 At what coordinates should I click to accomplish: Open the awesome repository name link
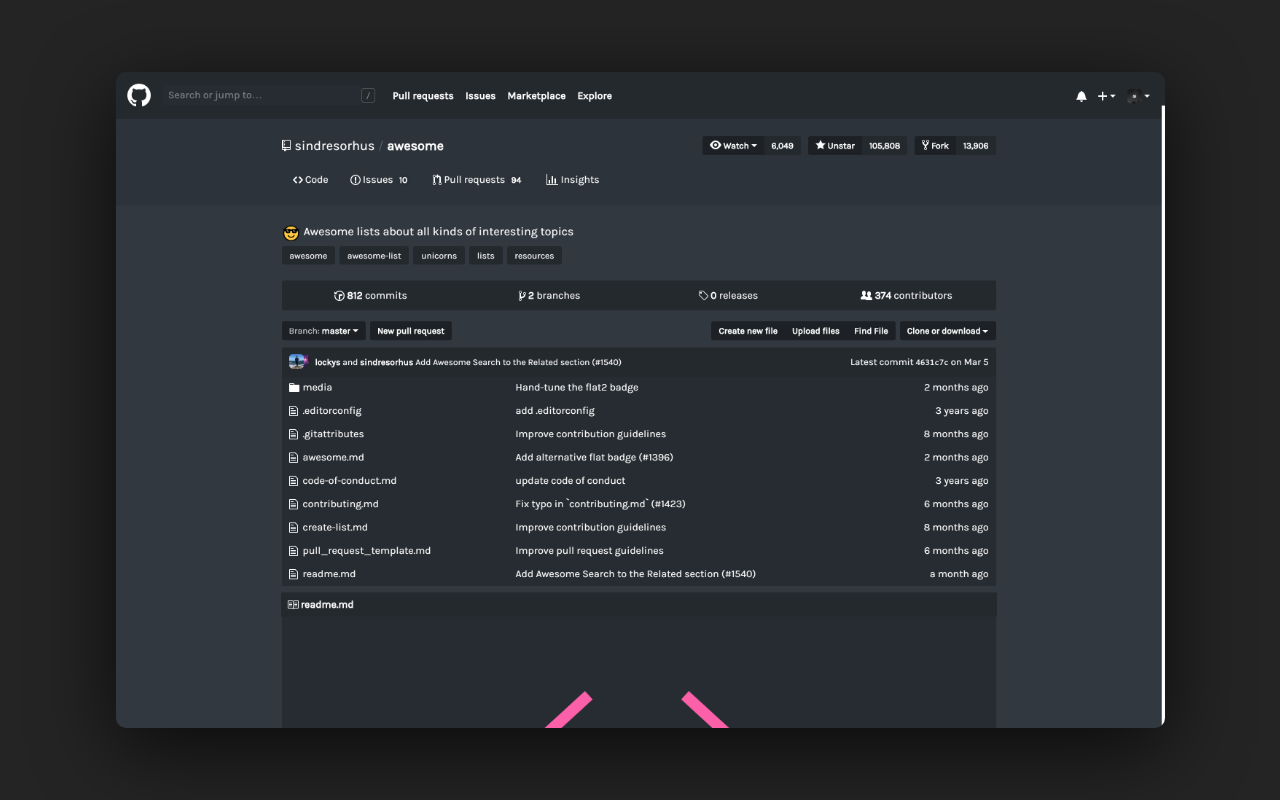pyautogui.click(x=415, y=146)
